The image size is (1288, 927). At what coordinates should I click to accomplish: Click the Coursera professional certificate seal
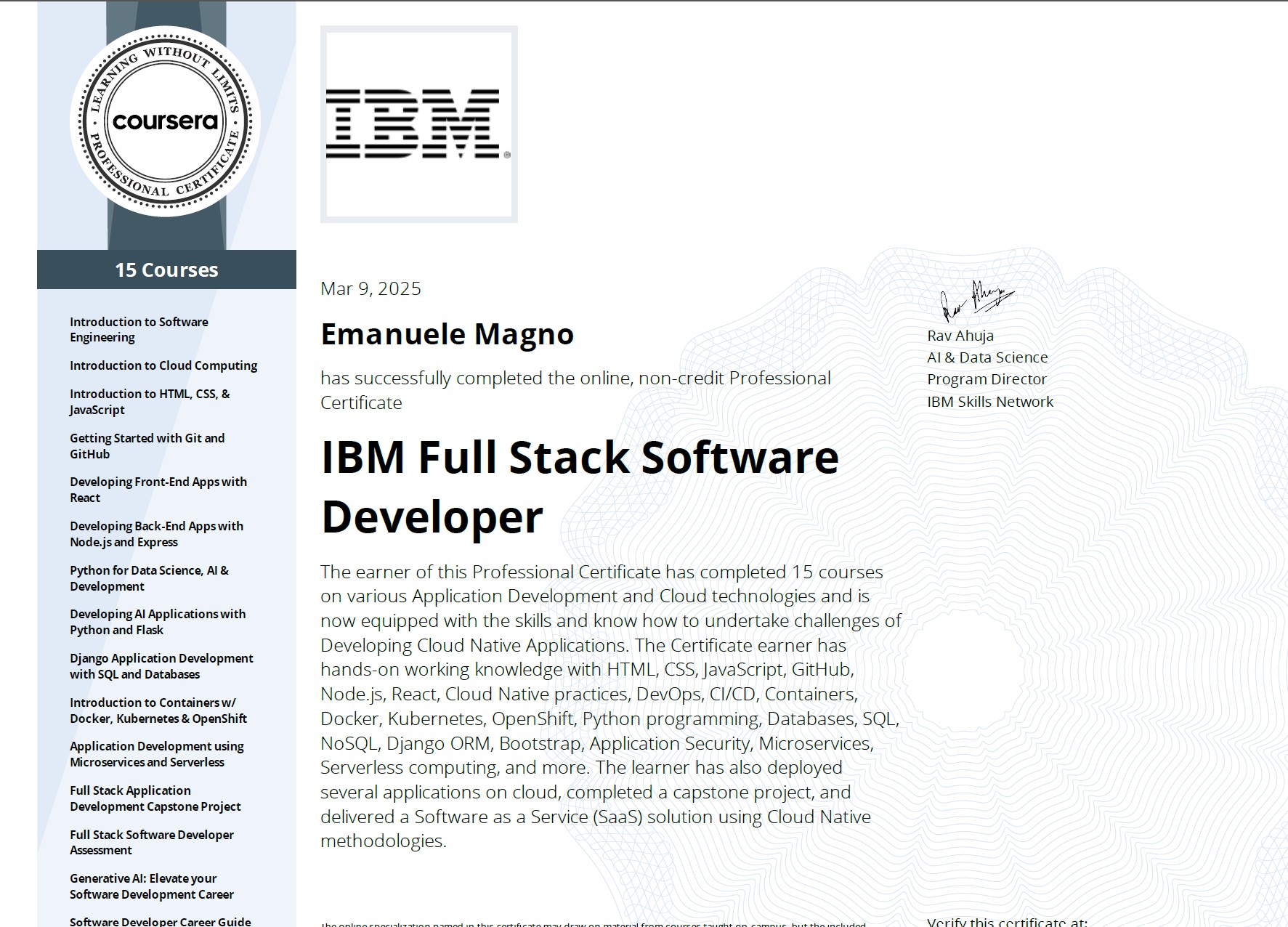point(166,121)
